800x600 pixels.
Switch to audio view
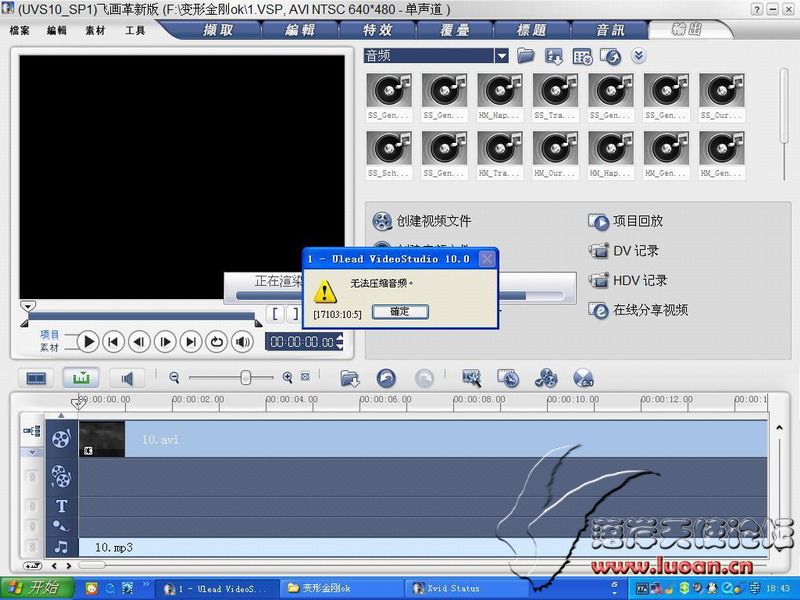tap(127, 378)
